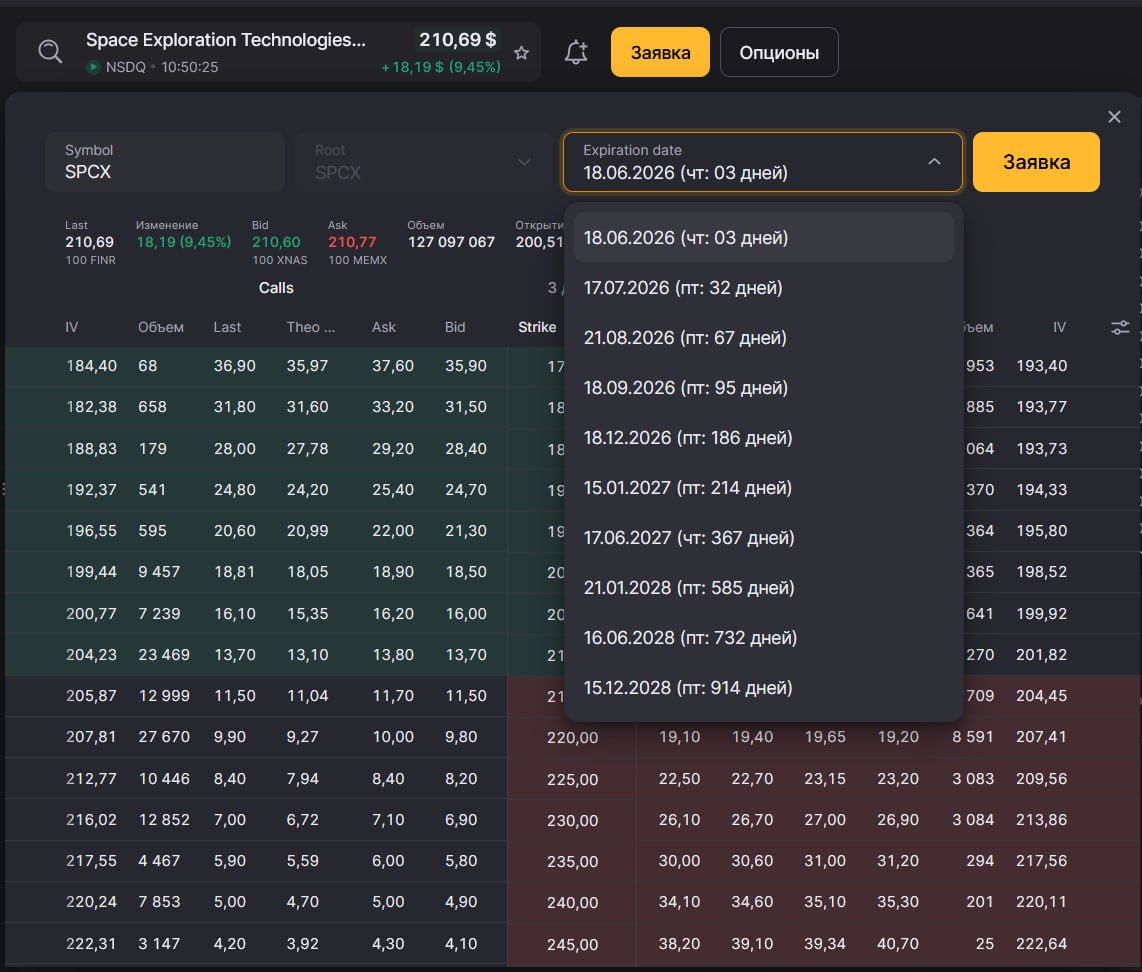Screen dimensions: 1142x972
Task: Select expiration 17.07.2026 (пт: 32 дней)
Action: coord(763,288)
